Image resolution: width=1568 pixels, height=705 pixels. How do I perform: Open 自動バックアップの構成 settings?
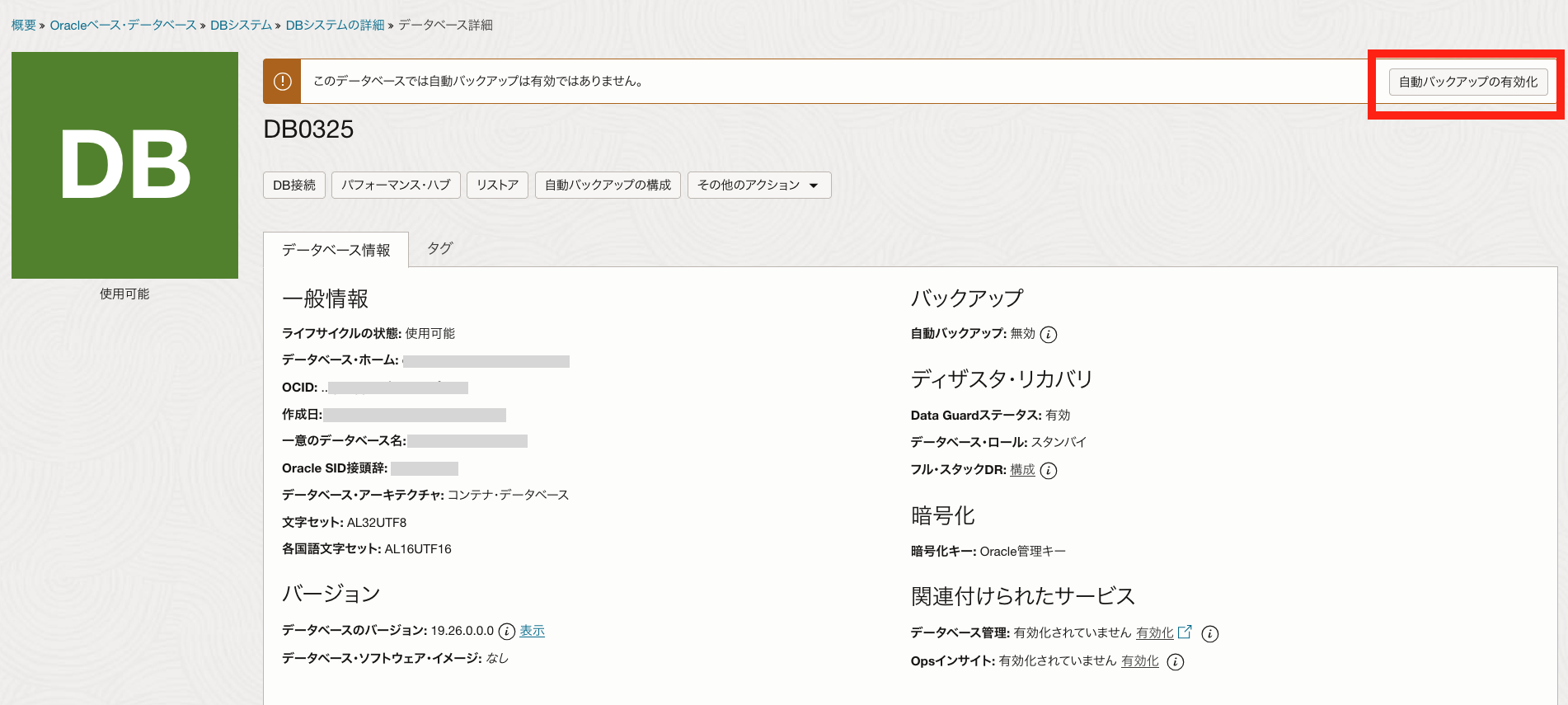pyautogui.click(x=608, y=186)
